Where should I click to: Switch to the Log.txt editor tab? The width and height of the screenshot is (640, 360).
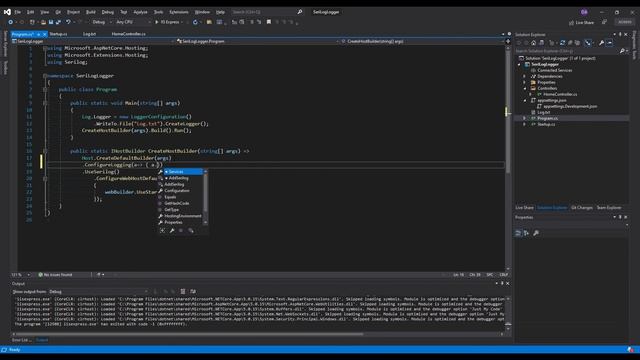(x=89, y=34)
